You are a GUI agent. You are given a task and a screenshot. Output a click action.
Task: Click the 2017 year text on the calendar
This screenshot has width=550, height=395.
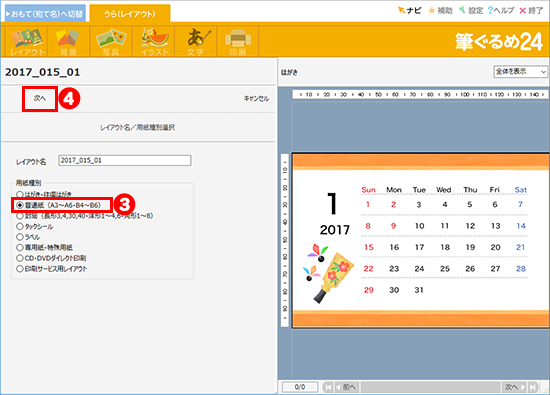click(335, 230)
